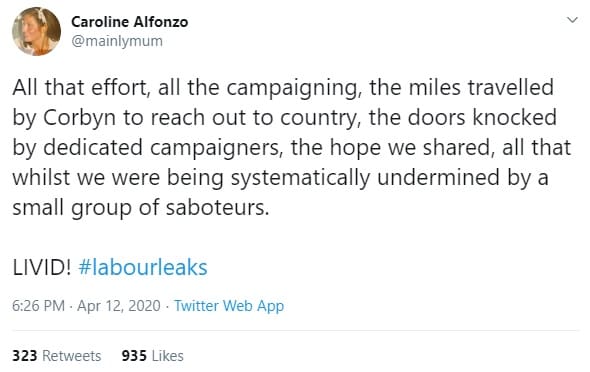Click the Apr 12, 2020 date
Viewport: 590px width, 372px height.
119,305
